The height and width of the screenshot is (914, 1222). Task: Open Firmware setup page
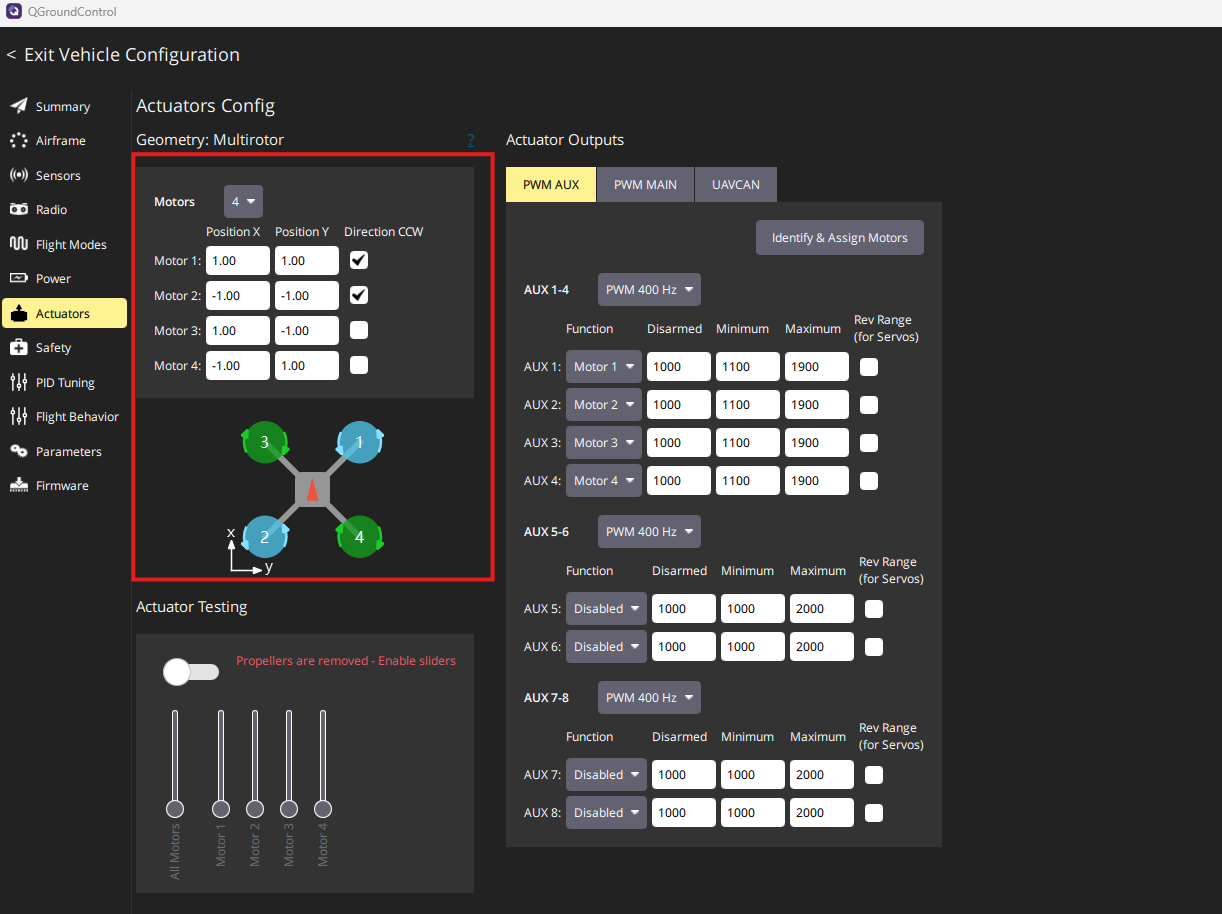click(x=62, y=485)
